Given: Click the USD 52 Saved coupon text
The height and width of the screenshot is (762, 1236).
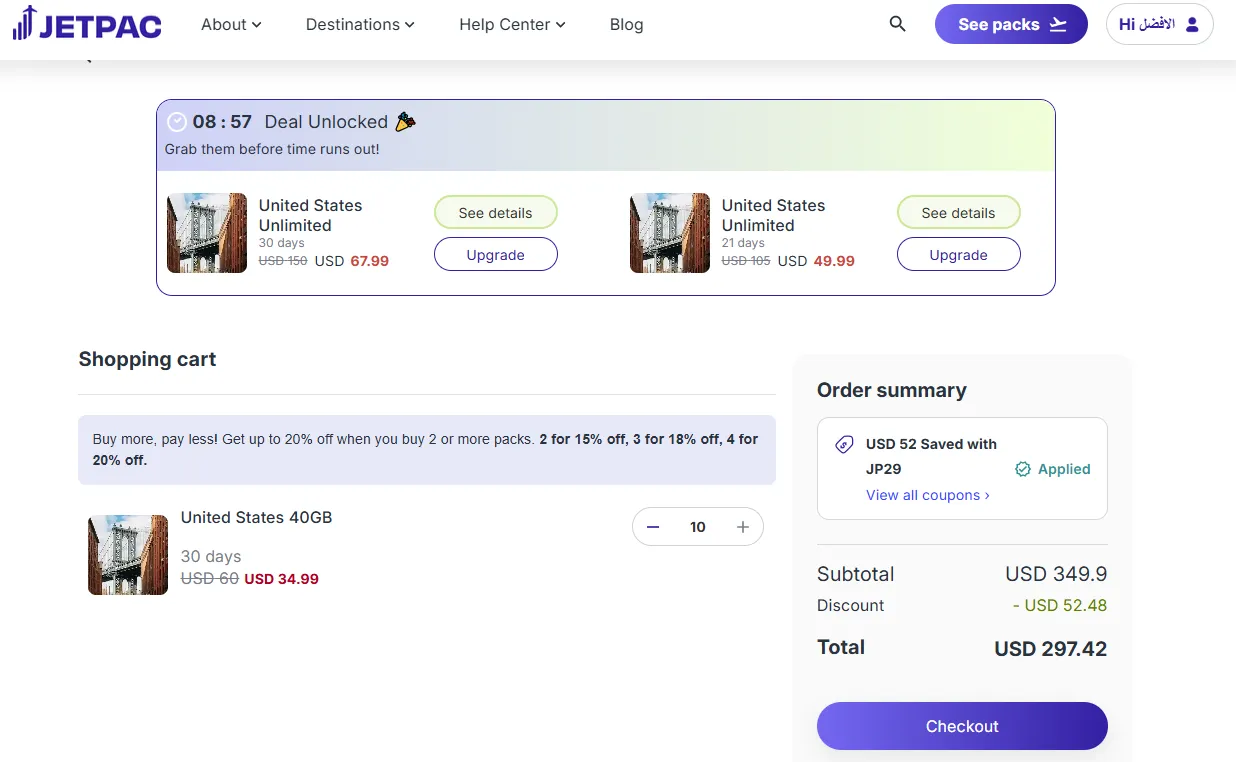Looking at the screenshot, I should click(x=931, y=456).
